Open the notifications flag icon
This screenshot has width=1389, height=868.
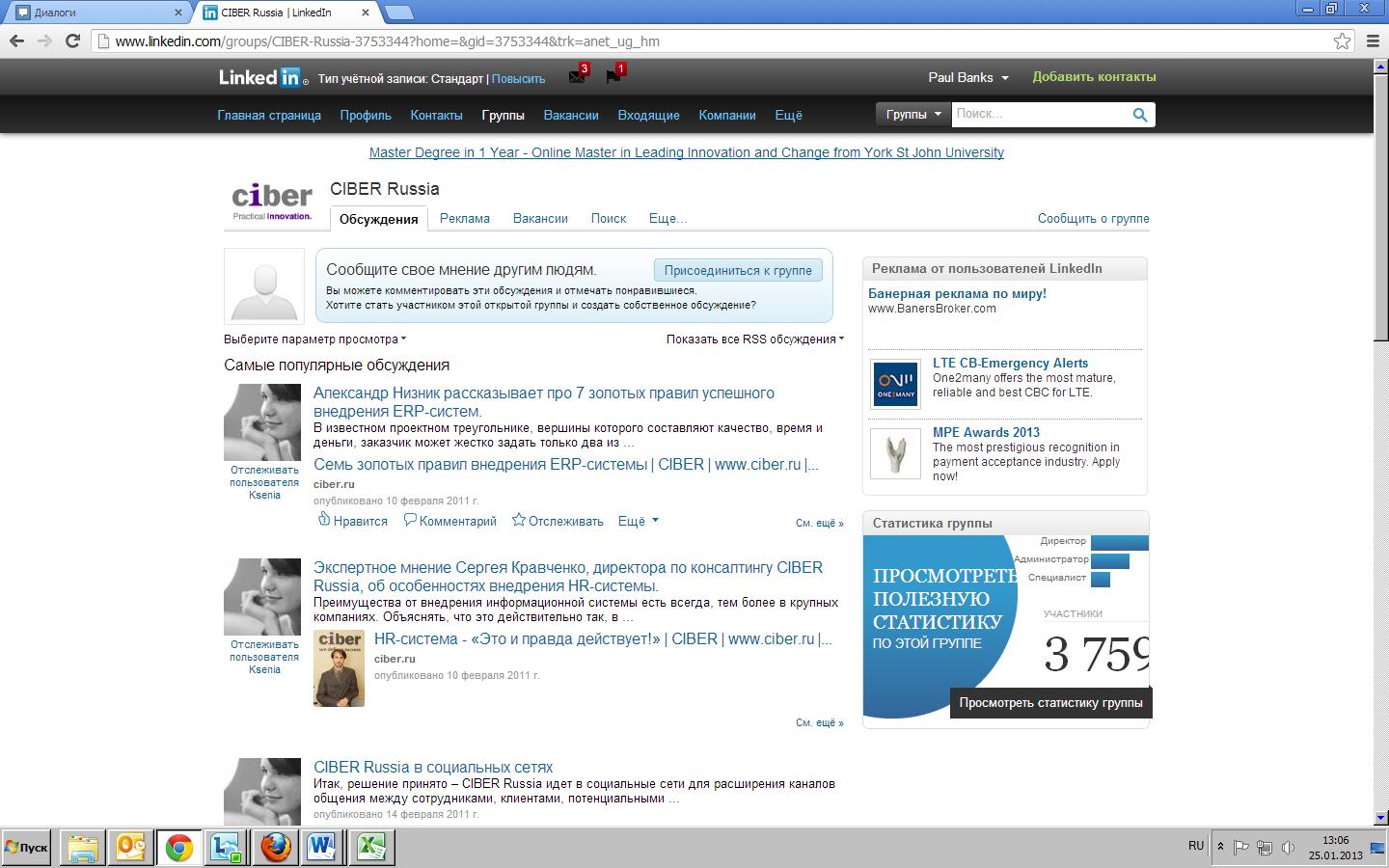point(613,77)
